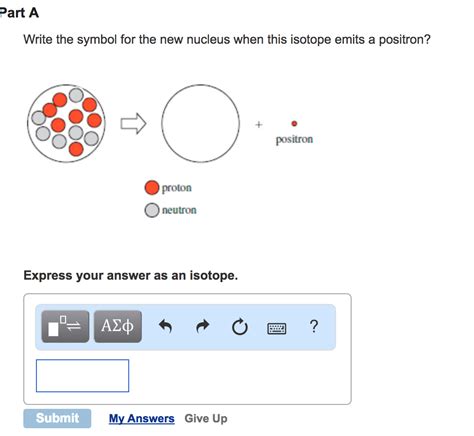Open the My Answers link
Screen dimensions: 474x436
pos(142,418)
